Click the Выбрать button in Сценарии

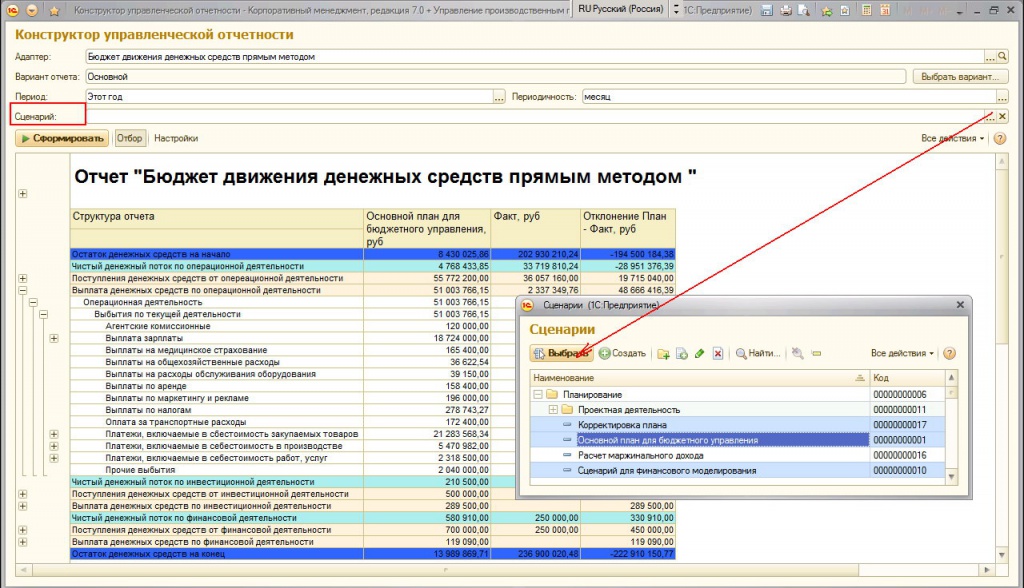point(561,353)
